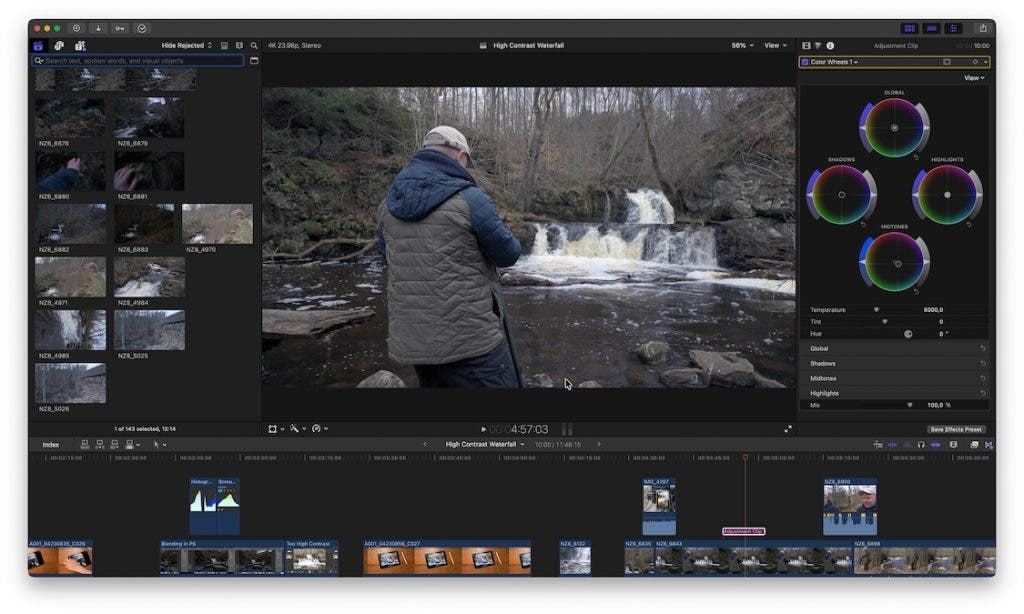Click Save Effects Preset button

956,429
